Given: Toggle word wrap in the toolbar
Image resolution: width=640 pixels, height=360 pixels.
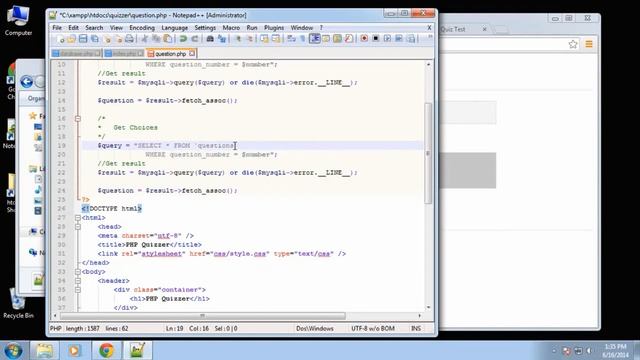Looking at the screenshot, I should coord(291,39).
